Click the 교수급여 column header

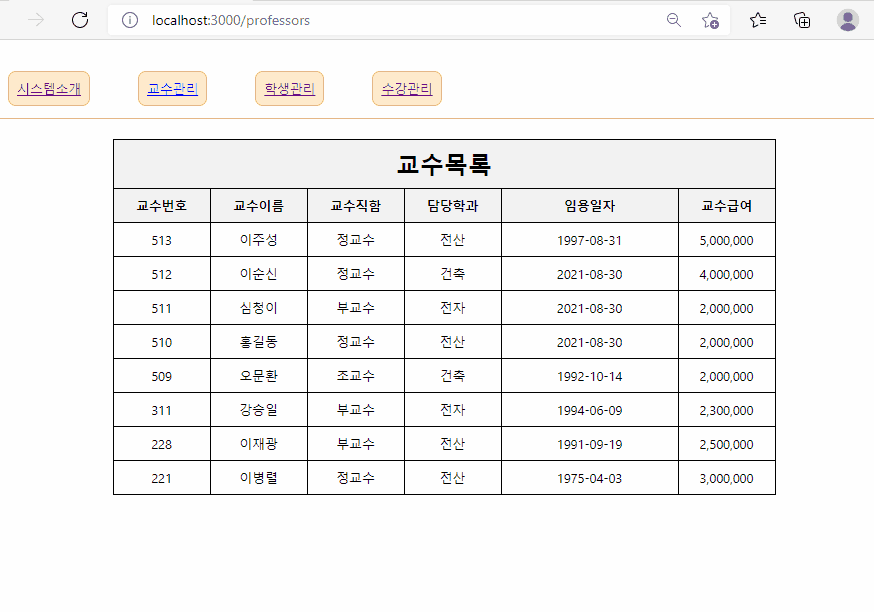727,206
